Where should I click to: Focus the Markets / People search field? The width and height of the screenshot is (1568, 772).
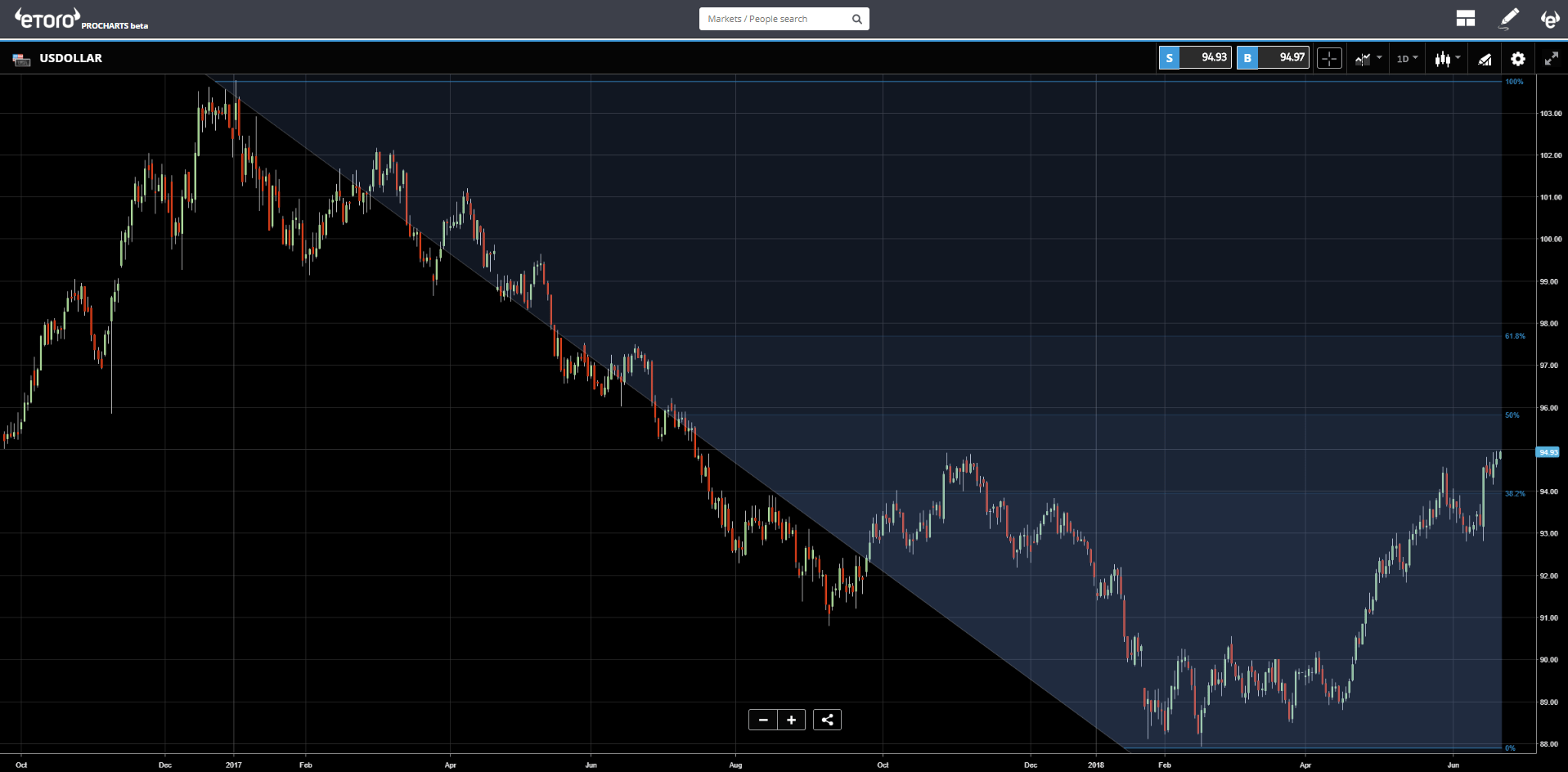point(775,19)
